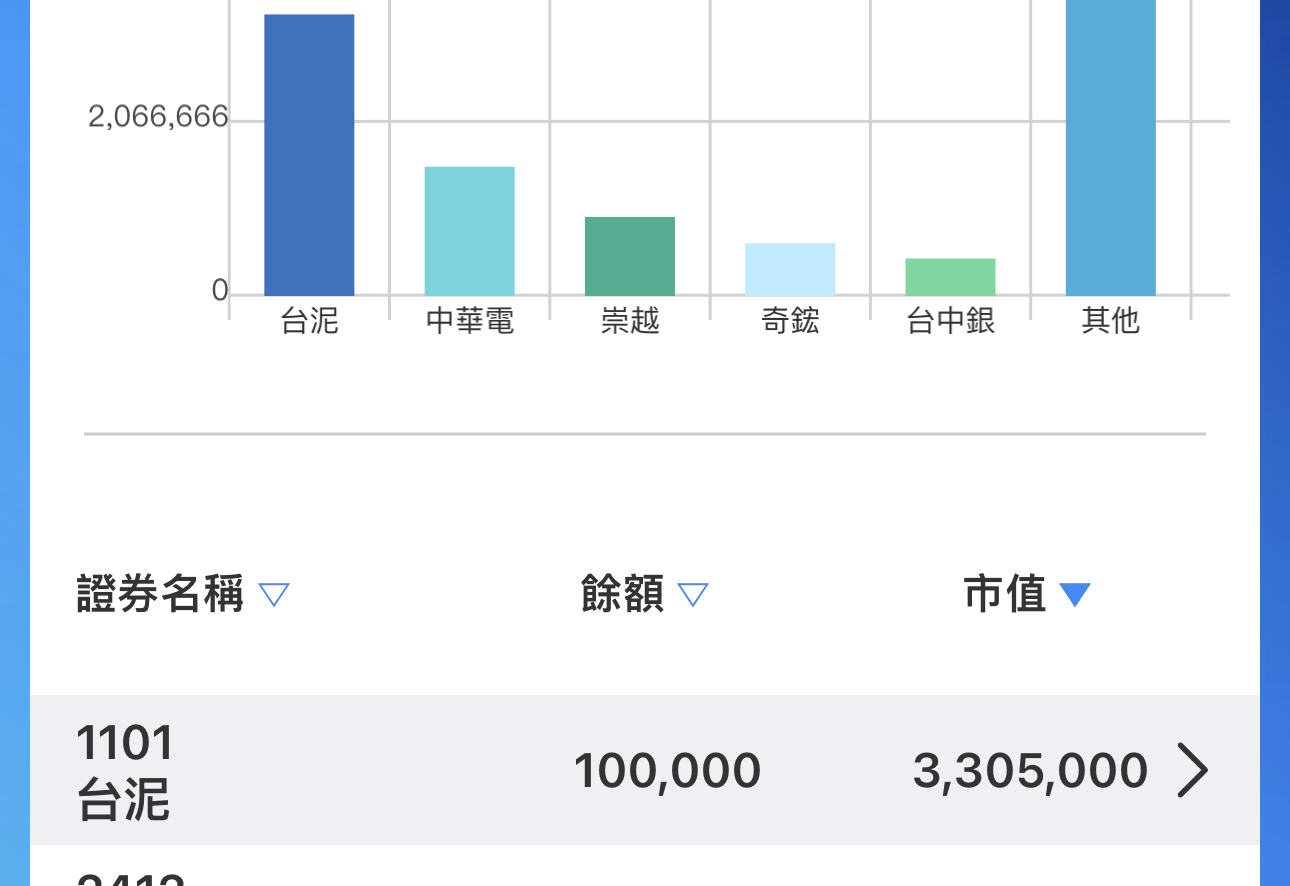Click the 台泥 chart axis label

click(310, 321)
